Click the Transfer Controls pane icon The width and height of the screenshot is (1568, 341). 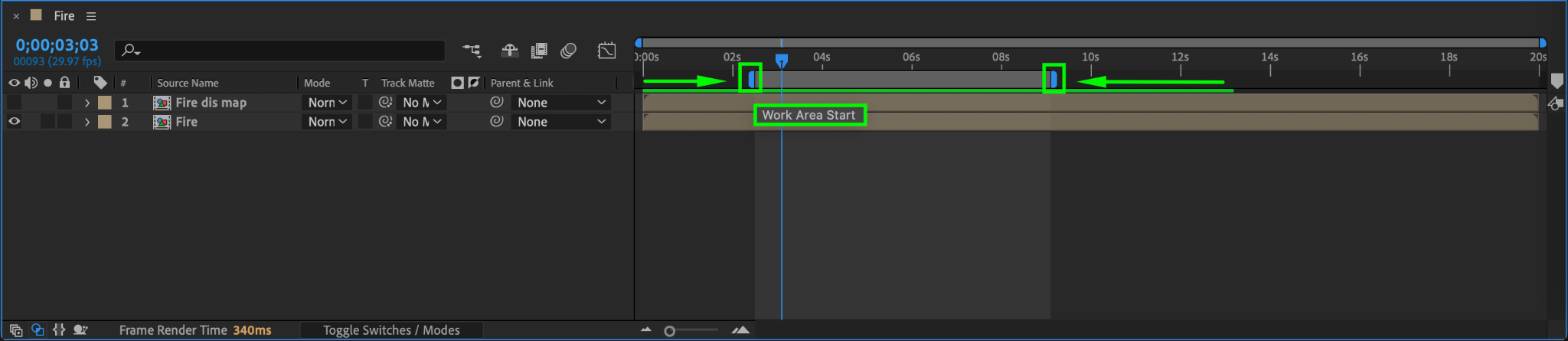(x=38, y=330)
